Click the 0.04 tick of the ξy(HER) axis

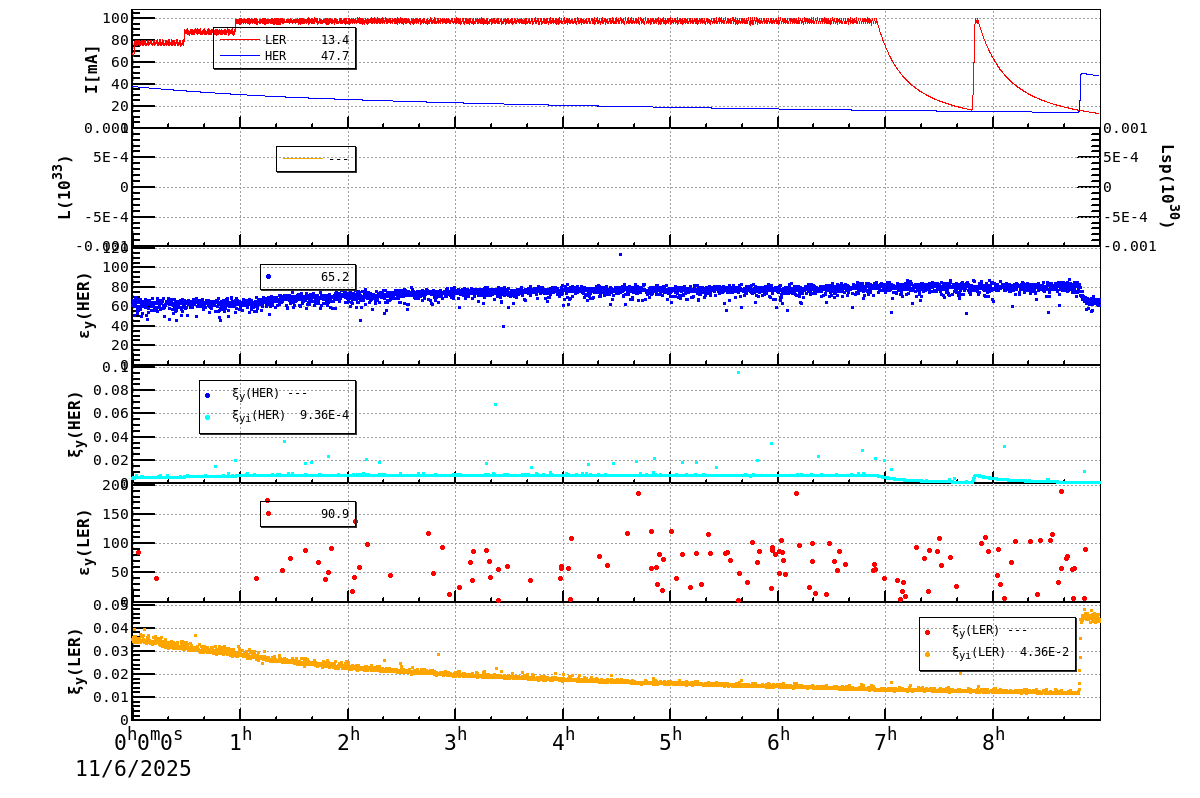[x=110, y=437]
